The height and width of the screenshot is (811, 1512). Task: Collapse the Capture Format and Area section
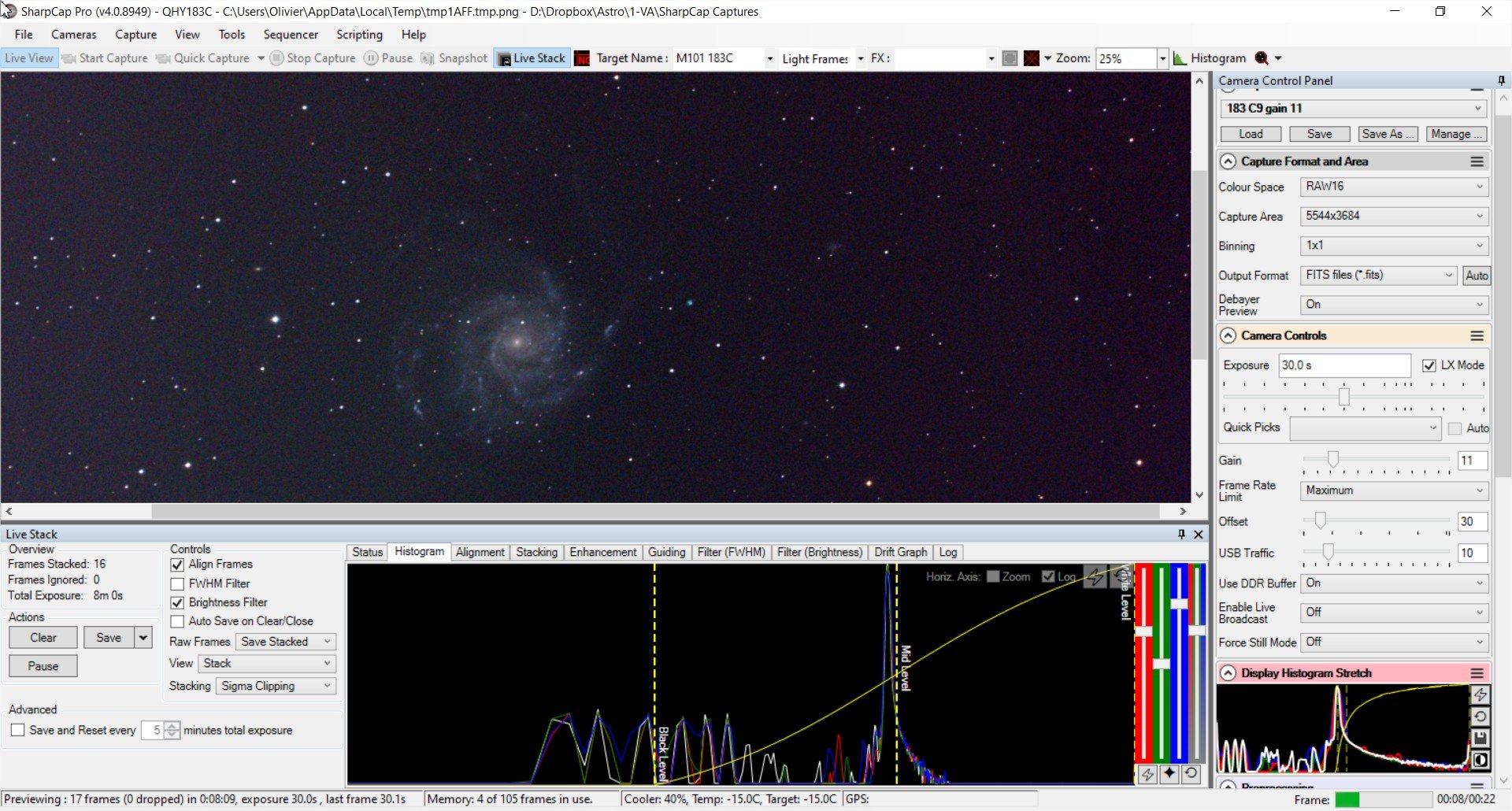point(1228,161)
